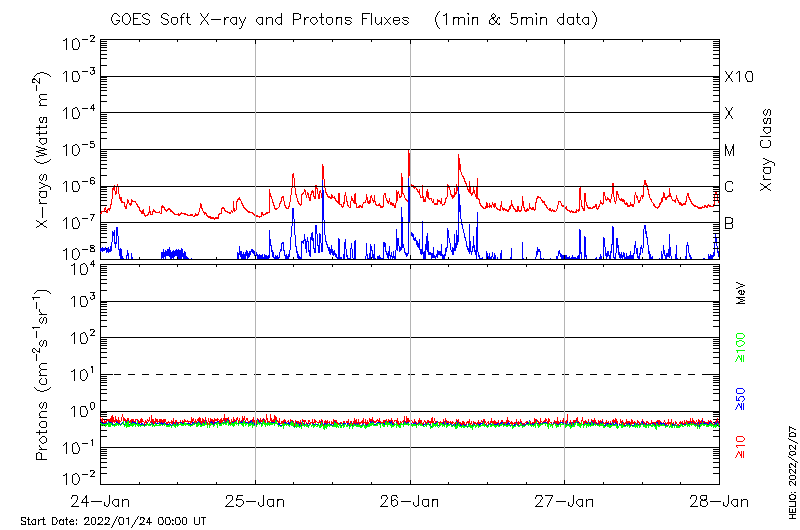The height and width of the screenshot is (530, 800).
Task: Select the C flare class label
Action: pos(730,187)
